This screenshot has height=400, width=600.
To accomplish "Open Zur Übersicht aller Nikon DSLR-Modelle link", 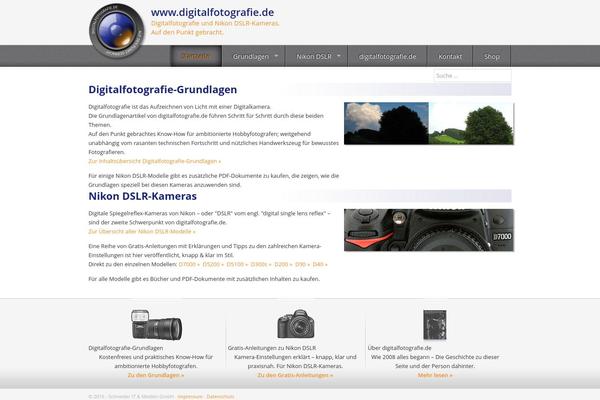I will click(142, 231).
